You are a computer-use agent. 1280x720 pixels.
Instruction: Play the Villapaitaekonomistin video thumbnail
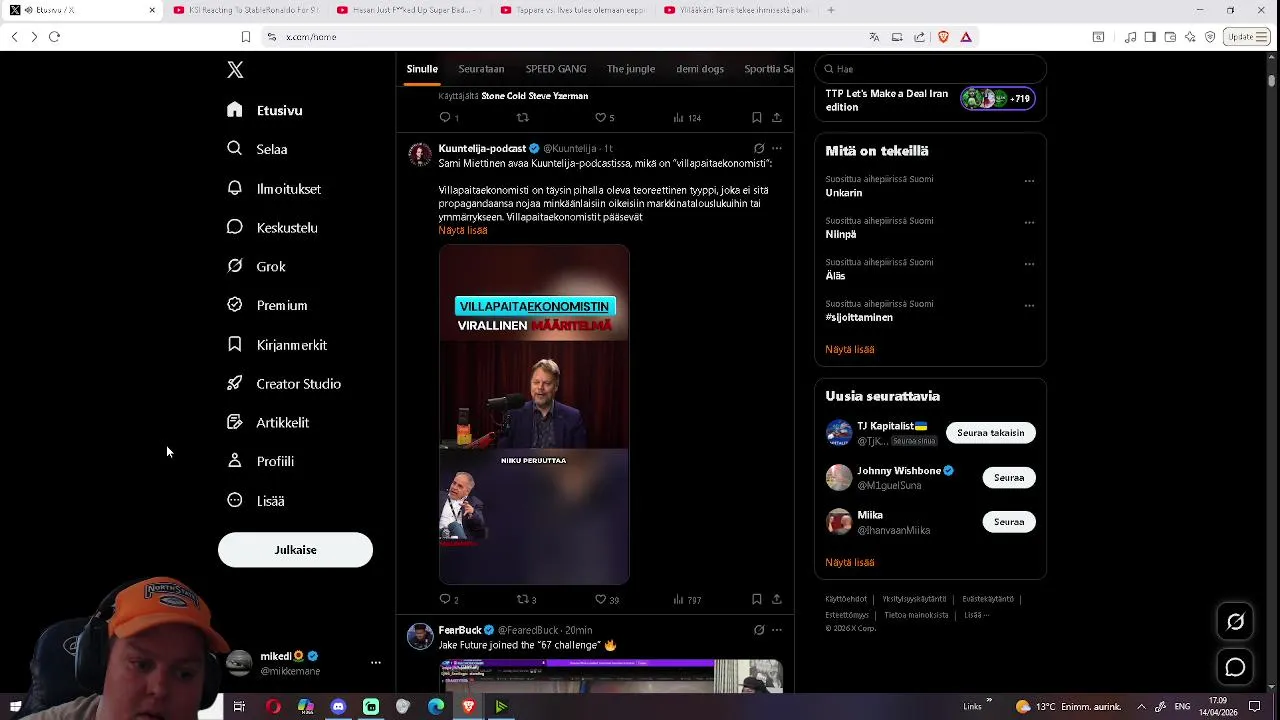click(534, 415)
